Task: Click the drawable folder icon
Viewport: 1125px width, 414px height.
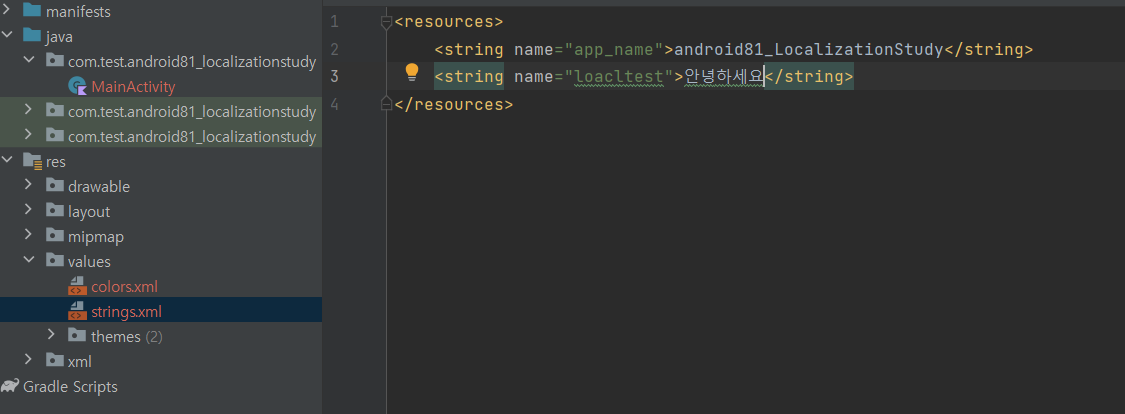Action: tap(55, 186)
